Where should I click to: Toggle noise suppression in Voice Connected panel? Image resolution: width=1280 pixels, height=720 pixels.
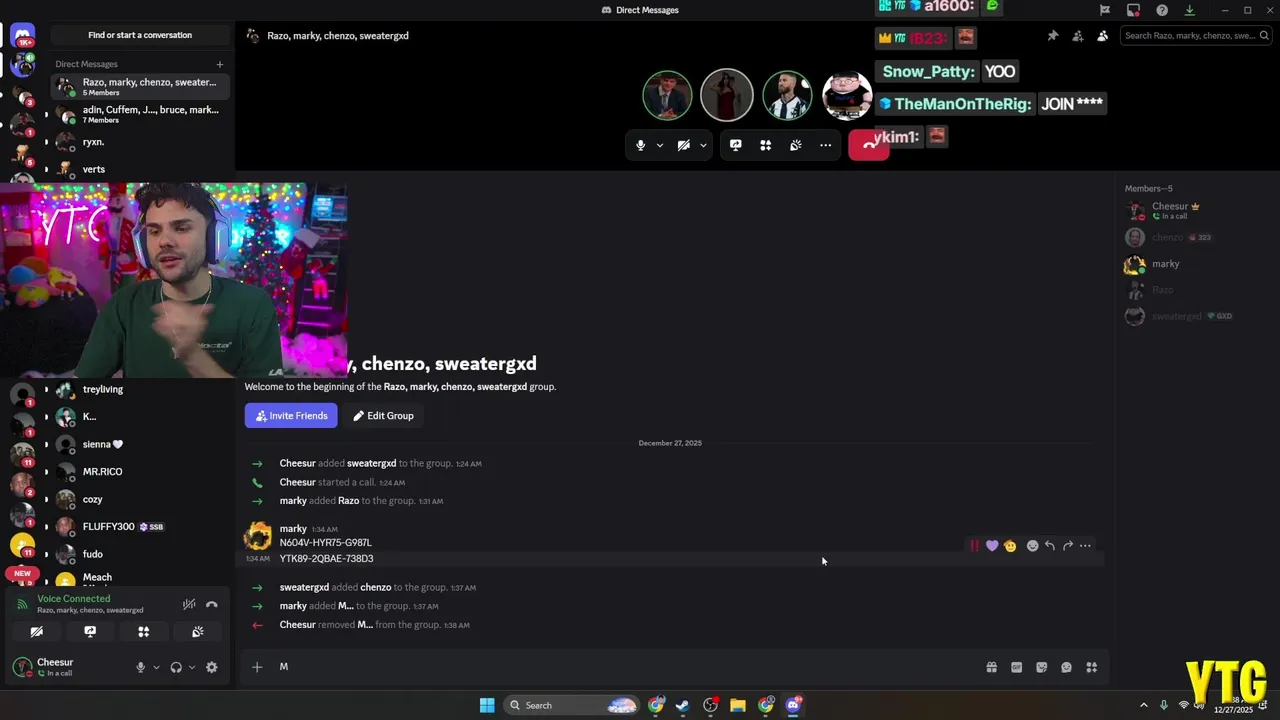tap(189, 604)
